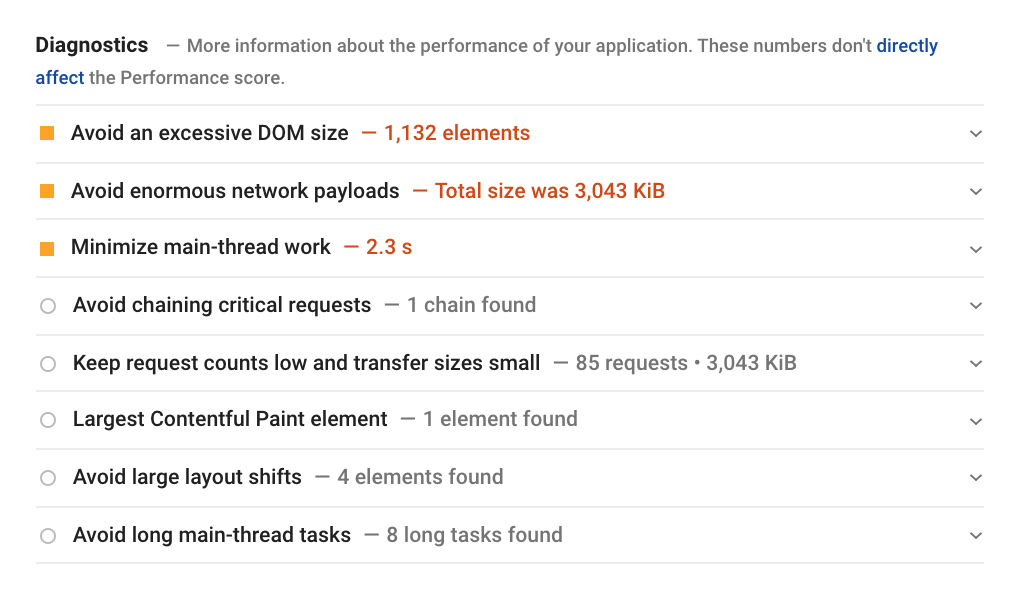Expand the excessive DOM size chevron
This screenshot has height=594, width=1032.
976,134
